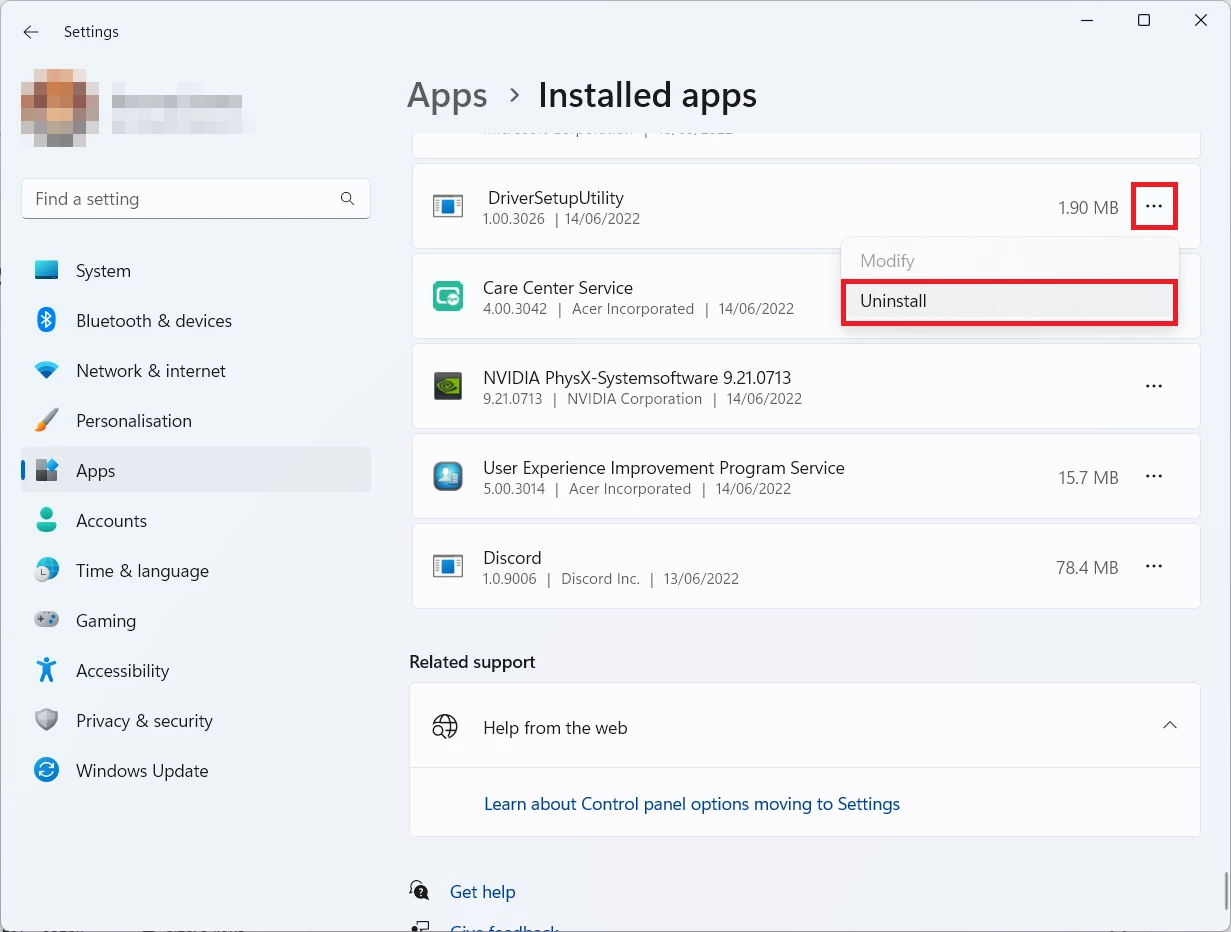Open options menu for DriverSetupUtility
This screenshot has height=932, width=1231.
(1154, 206)
